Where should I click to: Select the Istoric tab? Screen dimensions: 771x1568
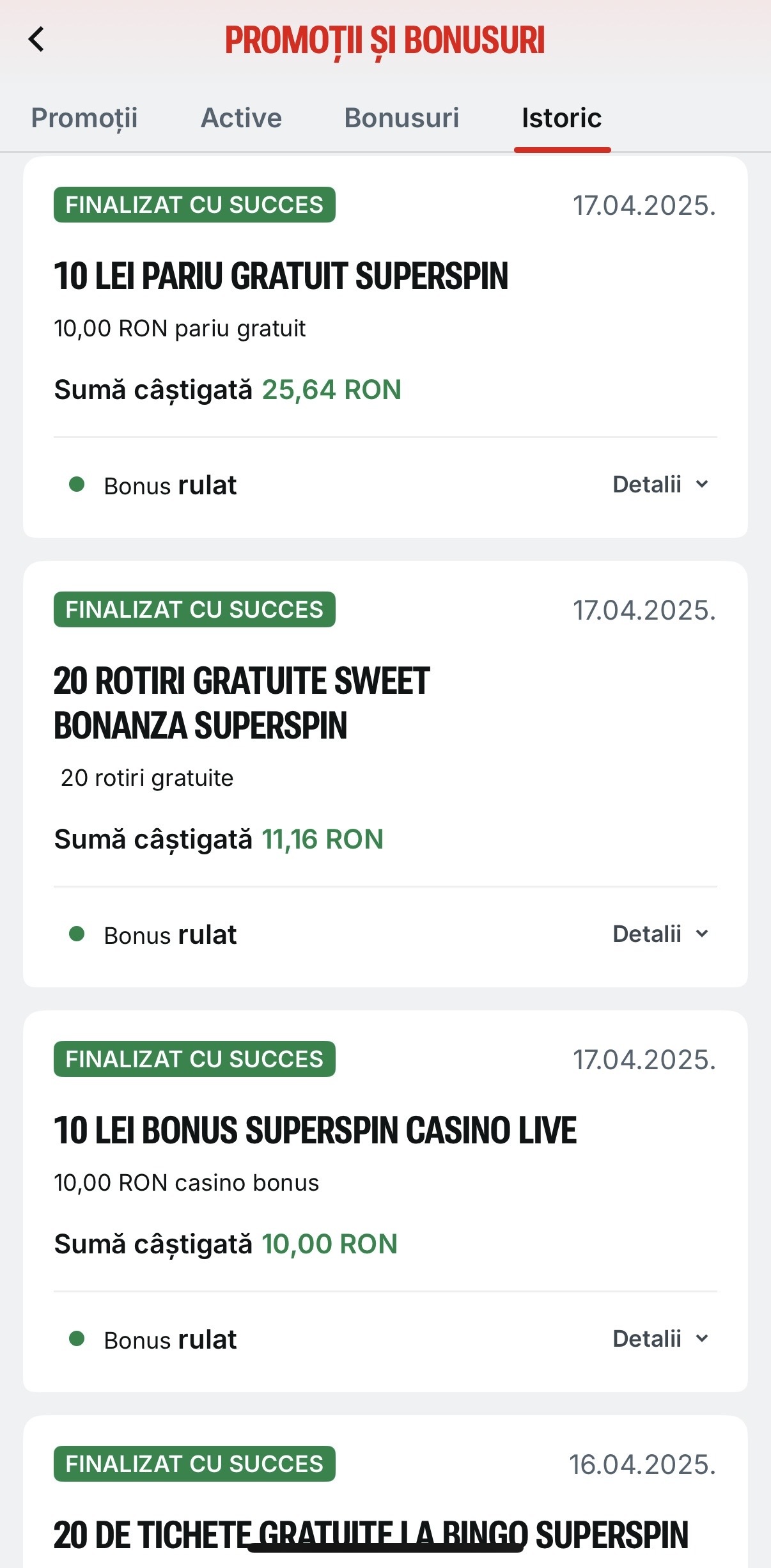click(562, 118)
